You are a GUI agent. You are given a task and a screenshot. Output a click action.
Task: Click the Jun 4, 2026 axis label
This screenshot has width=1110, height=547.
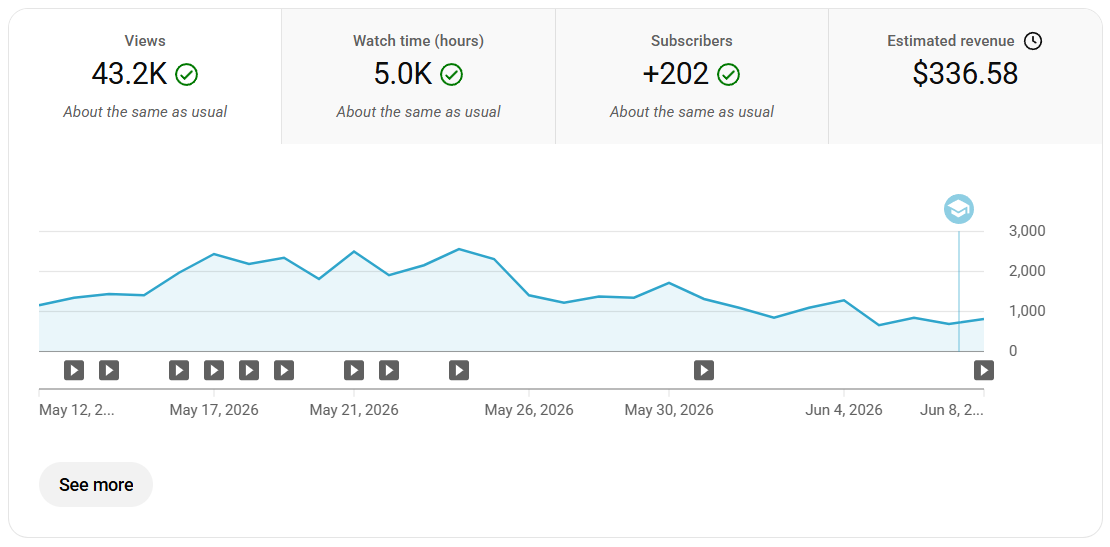pos(844,410)
